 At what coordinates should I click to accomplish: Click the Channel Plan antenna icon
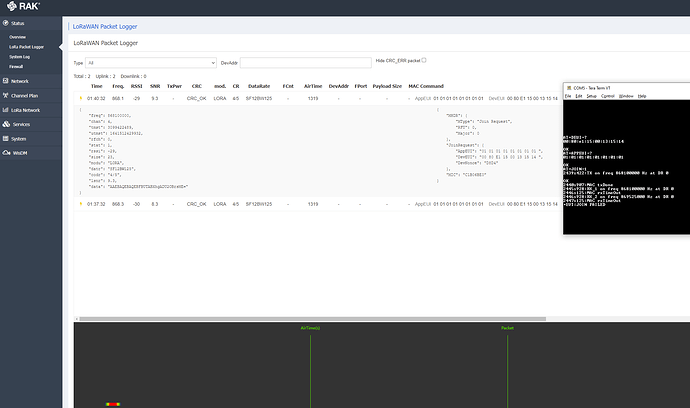7,95
